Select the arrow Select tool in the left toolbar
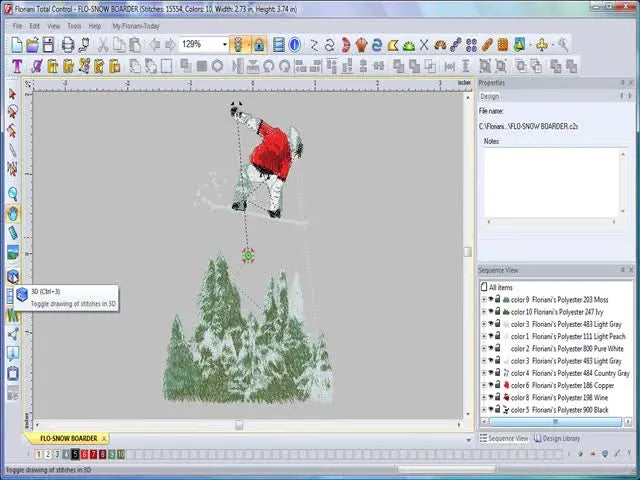Screen dimensions: 640x480 tap(13, 94)
